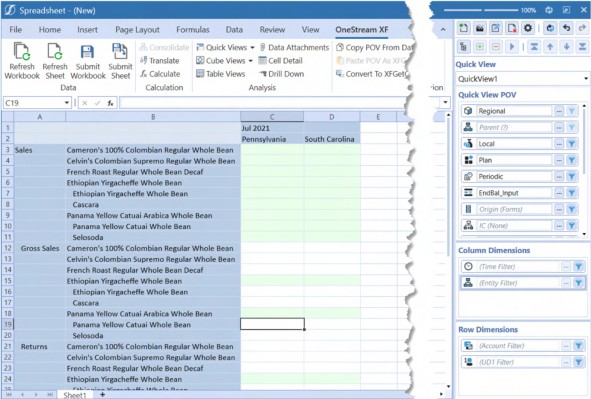Image resolution: width=591 pixels, height=399 pixels.
Task: Click the Quick View refresh icon
Action: click(550, 28)
